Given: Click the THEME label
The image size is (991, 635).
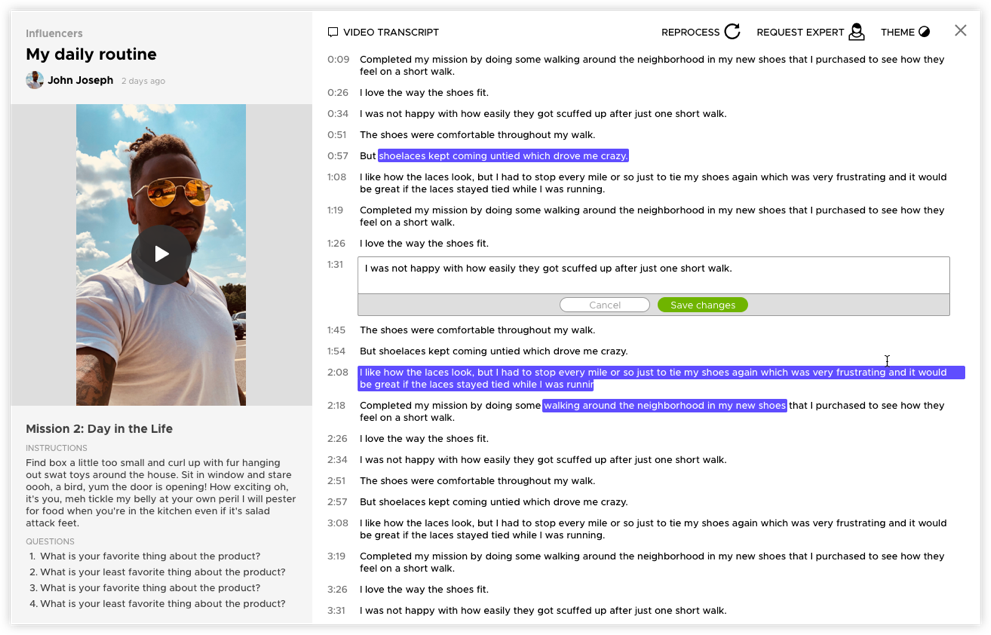Looking at the screenshot, I should [897, 32].
